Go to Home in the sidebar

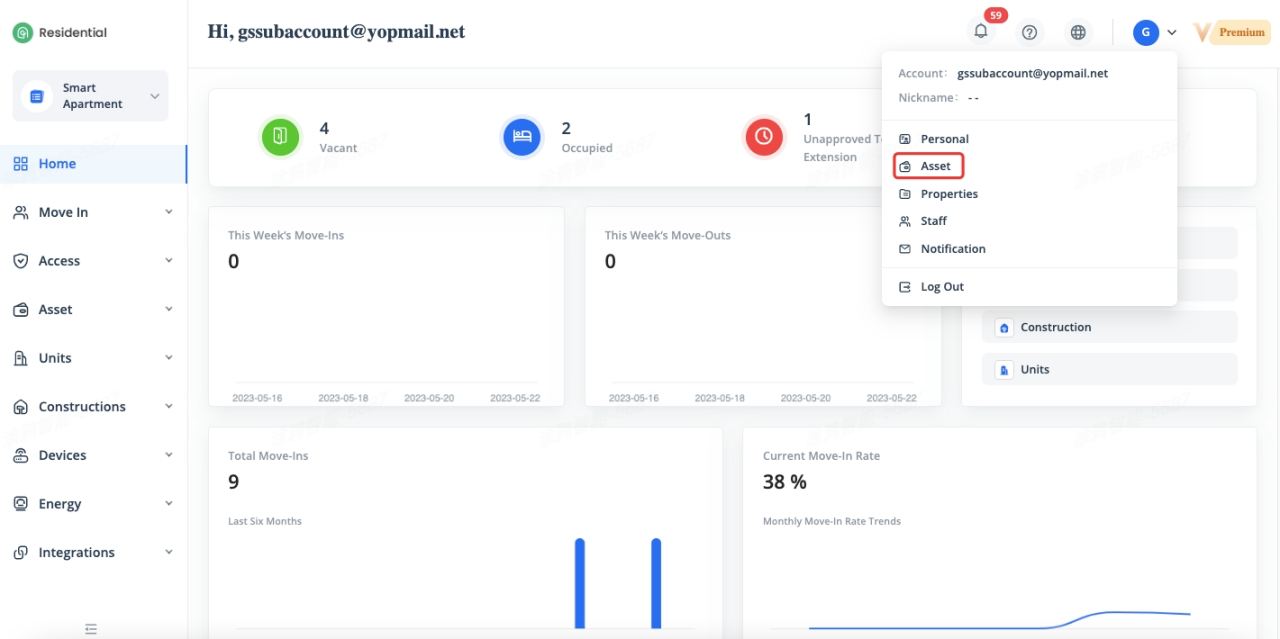coord(57,164)
